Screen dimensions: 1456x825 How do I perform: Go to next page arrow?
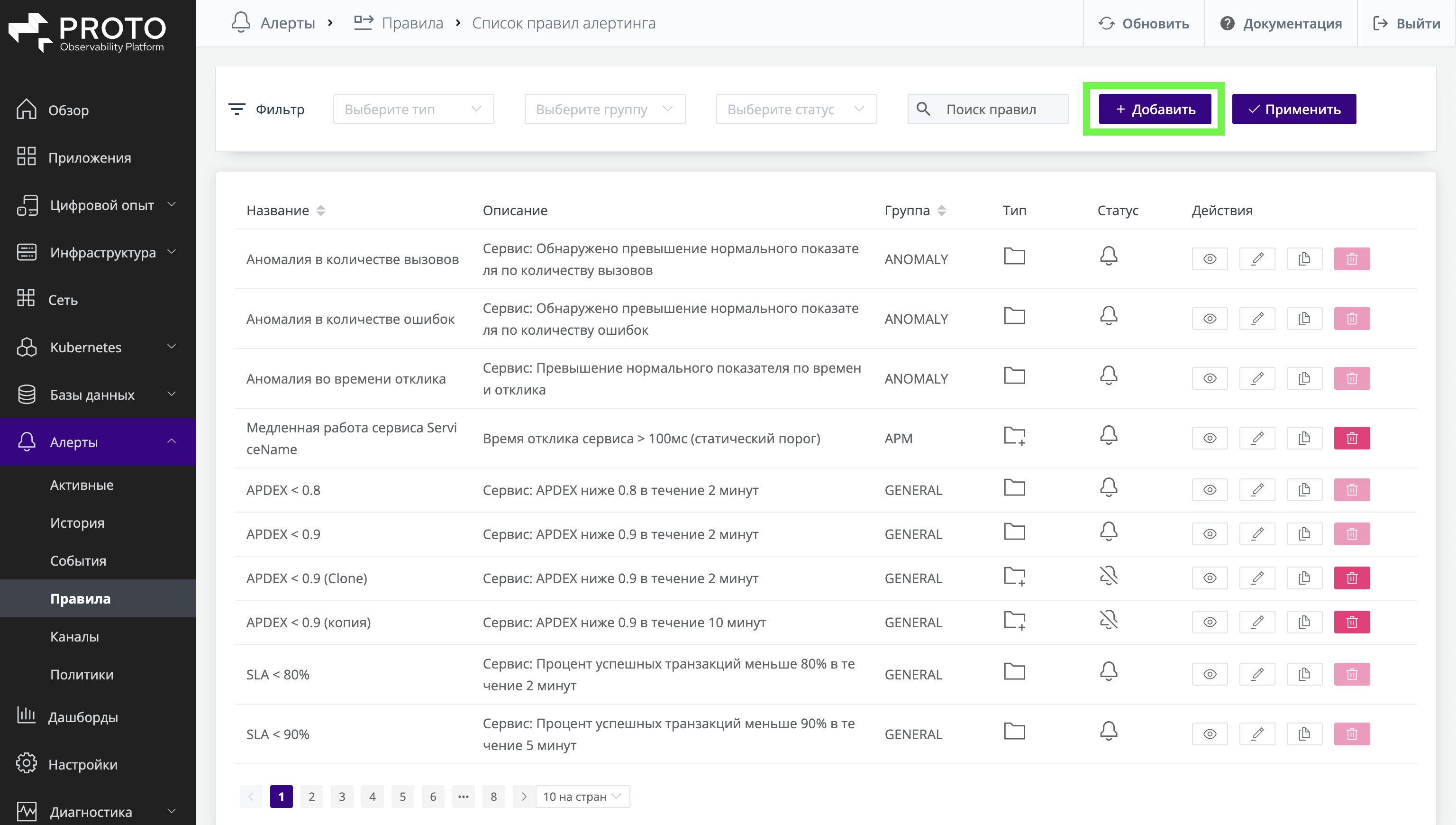coord(524,796)
